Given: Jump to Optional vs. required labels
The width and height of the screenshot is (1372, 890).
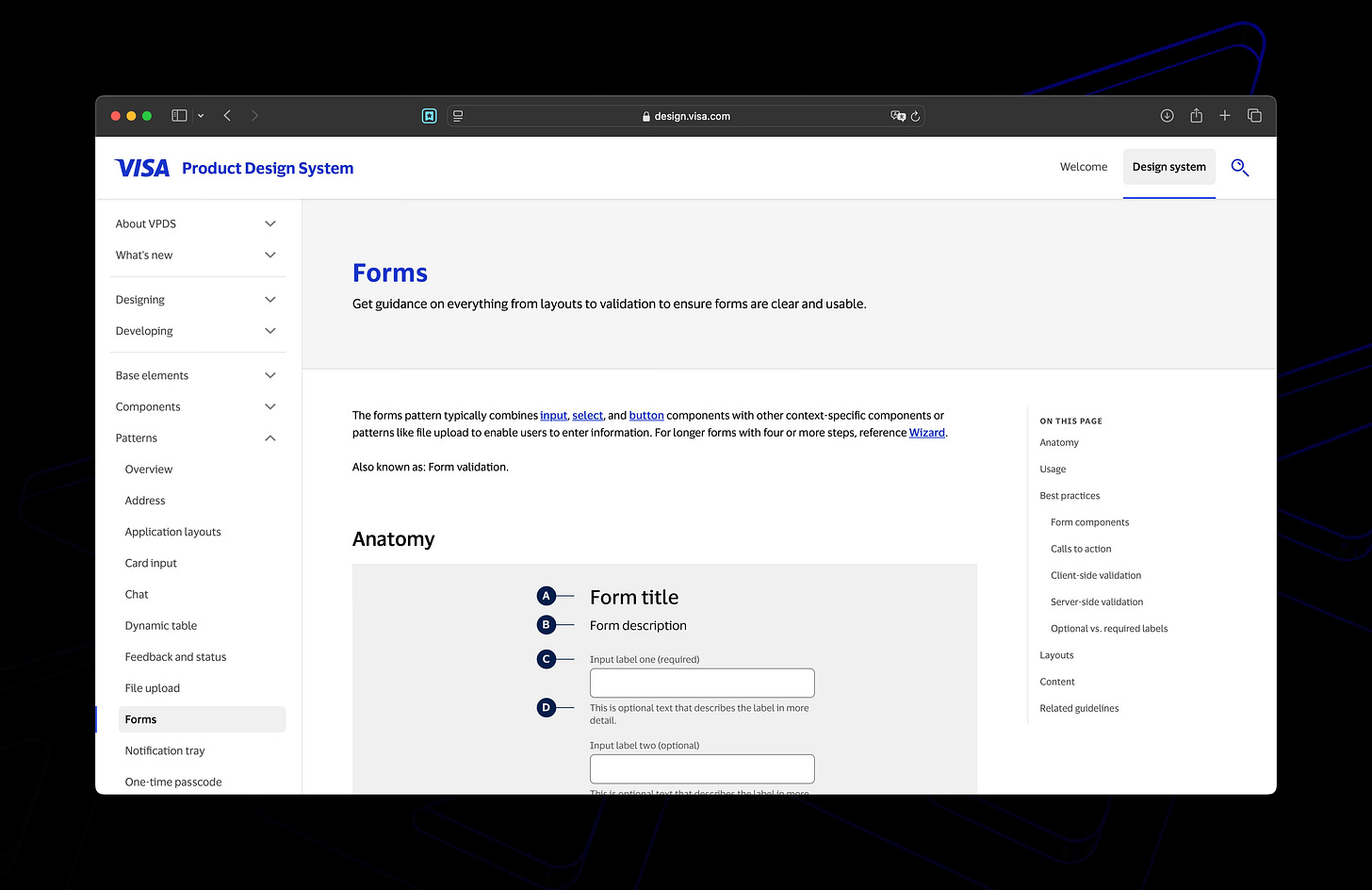Looking at the screenshot, I should 1109,628.
